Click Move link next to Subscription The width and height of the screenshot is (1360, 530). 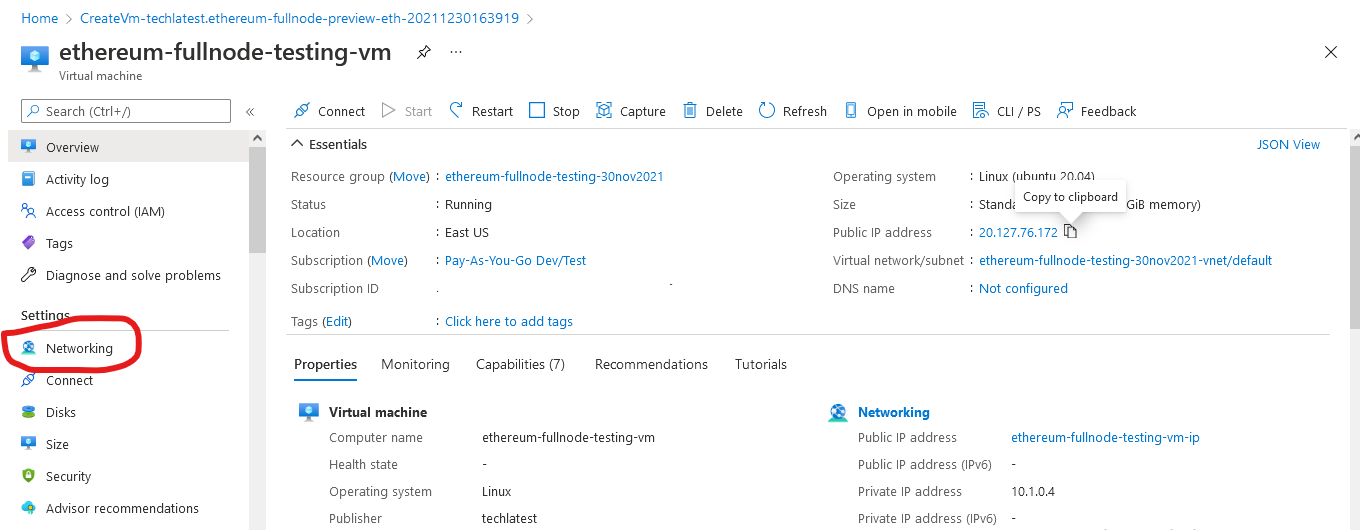388,260
